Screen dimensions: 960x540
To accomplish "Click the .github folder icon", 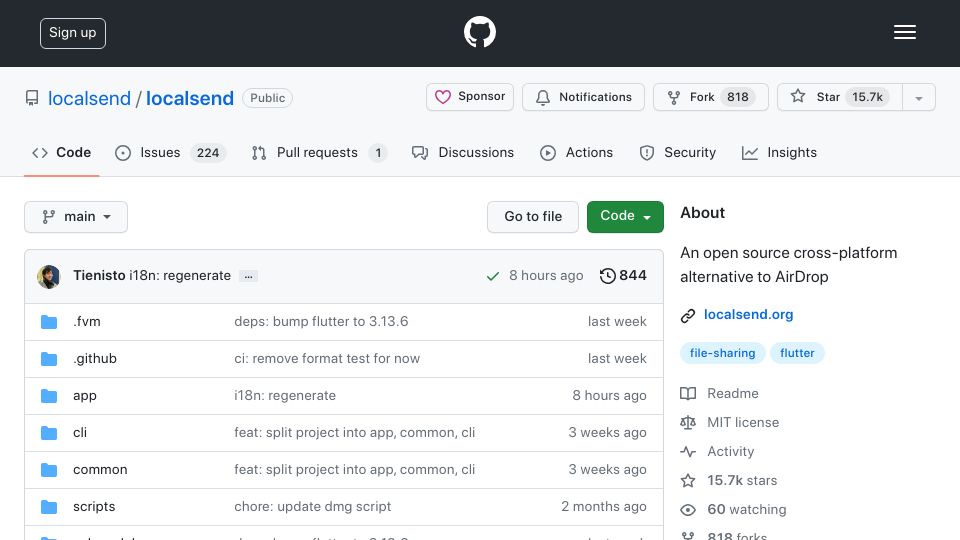I will click(x=49, y=359).
